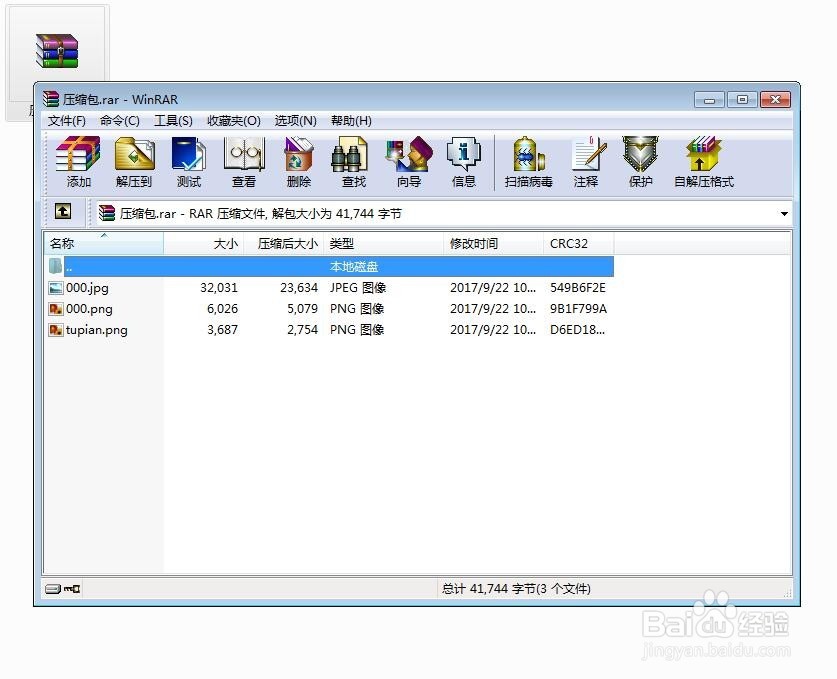Click the 本地磁盘 type cell
The image size is (837, 679).
[354, 266]
